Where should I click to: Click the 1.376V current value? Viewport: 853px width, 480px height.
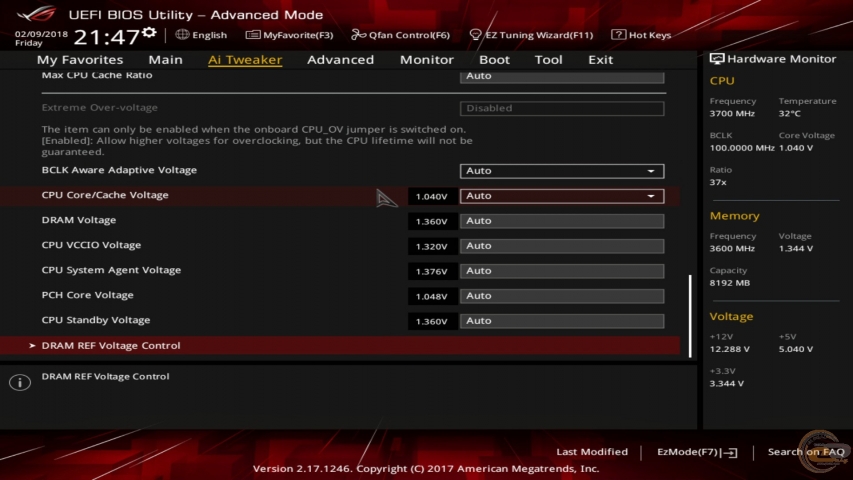click(x=431, y=272)
